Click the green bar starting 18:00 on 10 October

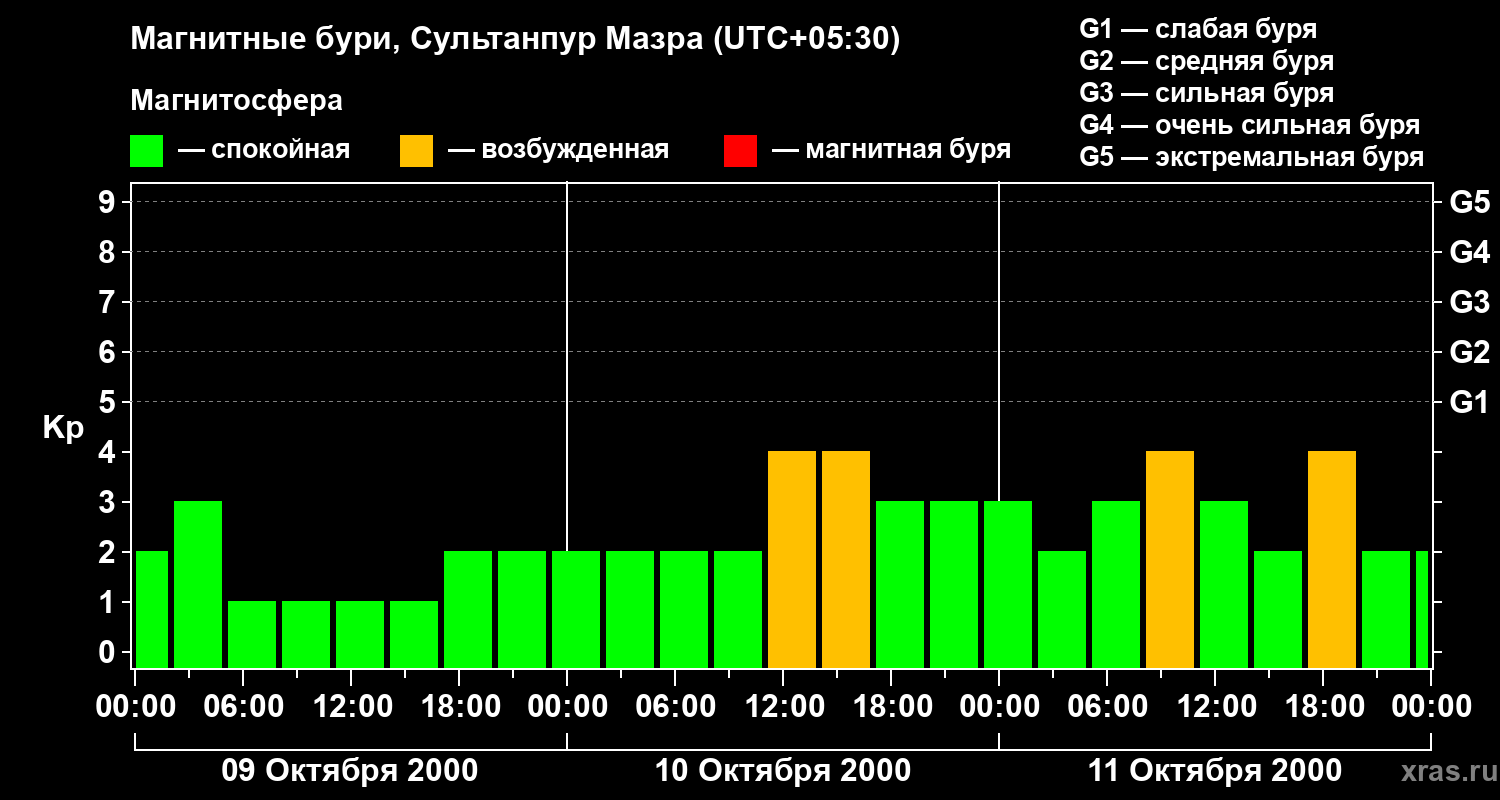[900, 584]
